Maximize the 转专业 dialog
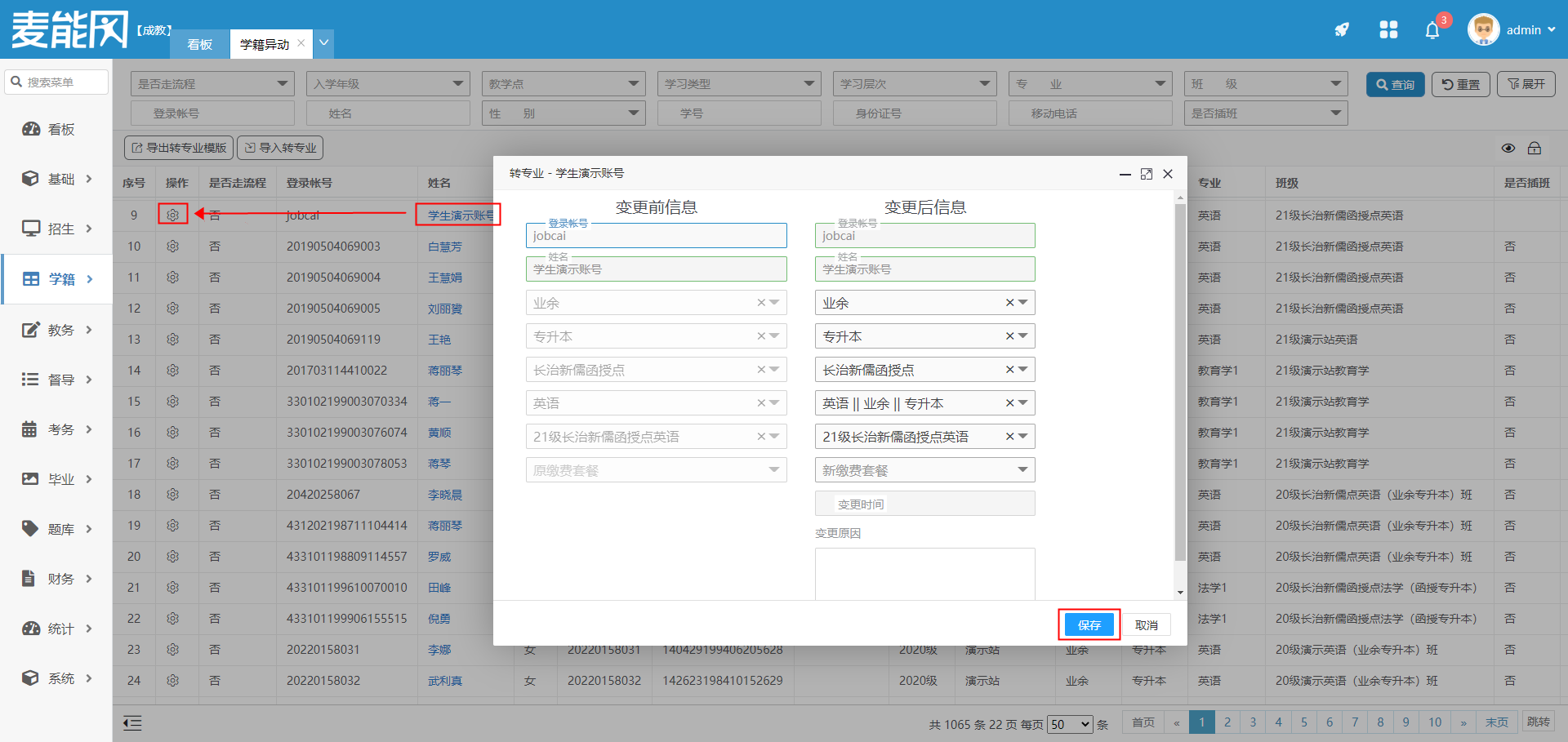Viewport: 1568px width, 742px height. pyautogui.click(x=1147, y=174)
